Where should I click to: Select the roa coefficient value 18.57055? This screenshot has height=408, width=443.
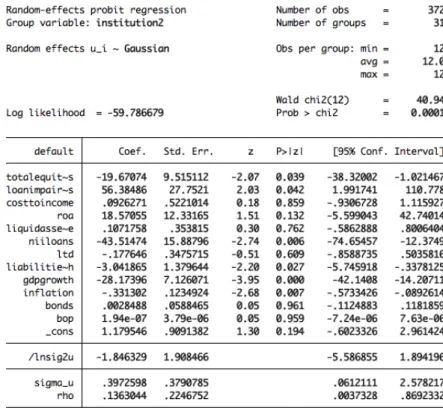[124, 216]
